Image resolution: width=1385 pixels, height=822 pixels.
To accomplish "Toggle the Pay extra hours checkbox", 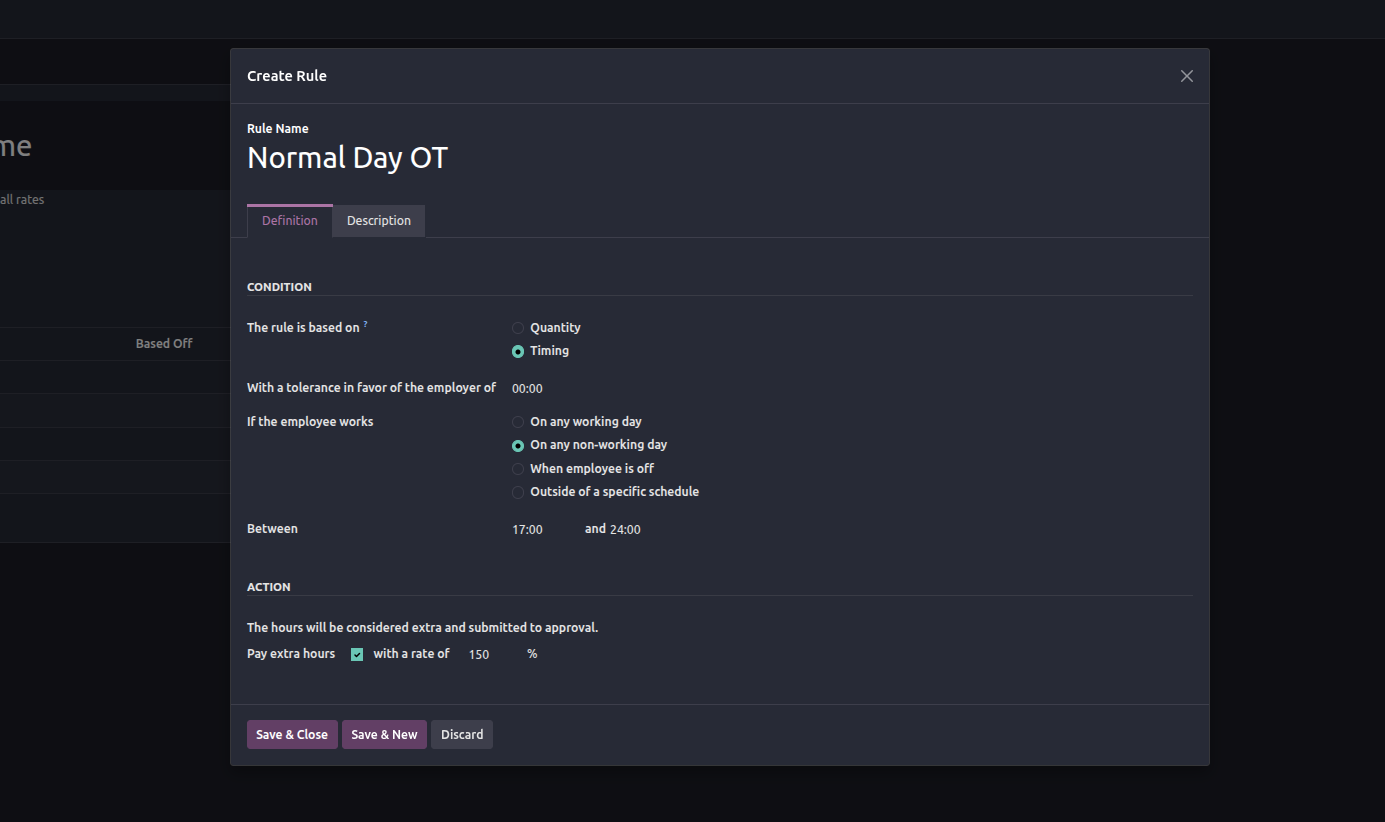I will tap(357, 654).
